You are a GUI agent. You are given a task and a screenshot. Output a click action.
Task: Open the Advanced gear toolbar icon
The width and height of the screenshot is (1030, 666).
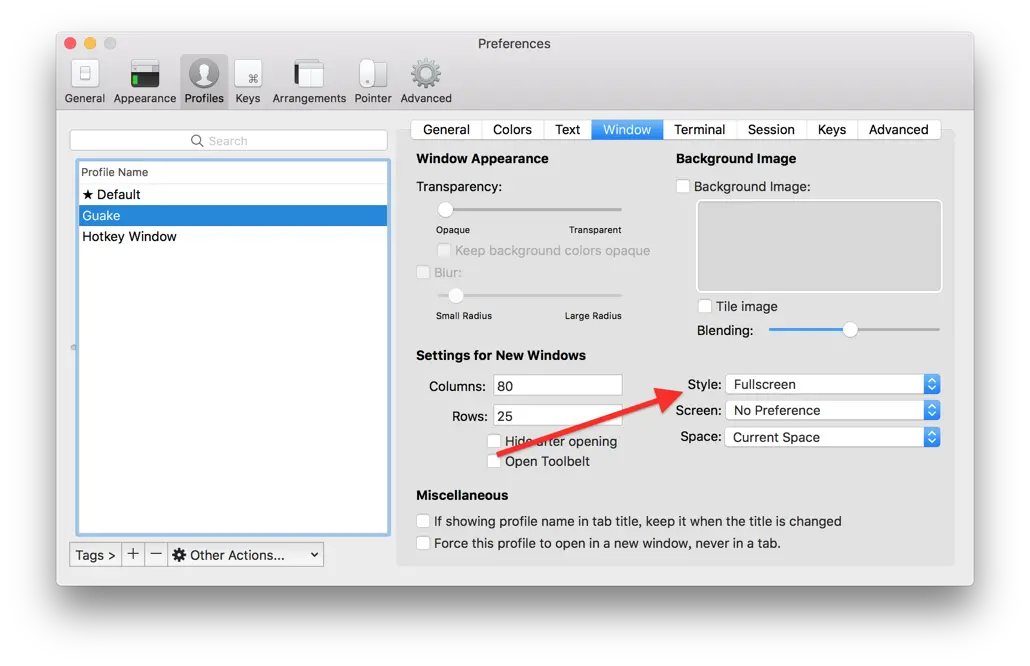click(x=426, y=81)
